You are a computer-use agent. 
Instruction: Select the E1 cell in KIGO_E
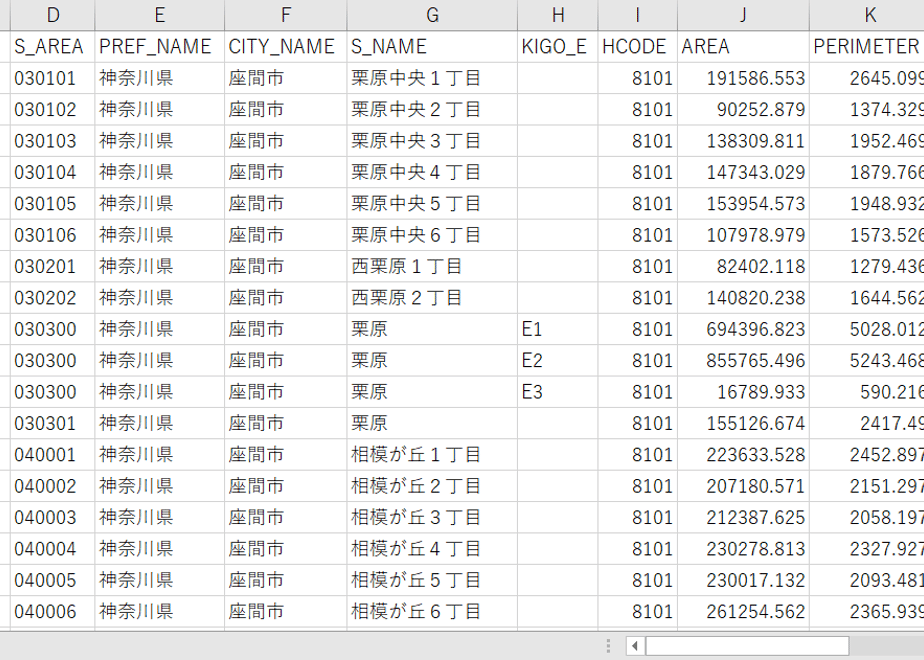tap(558, 329)
